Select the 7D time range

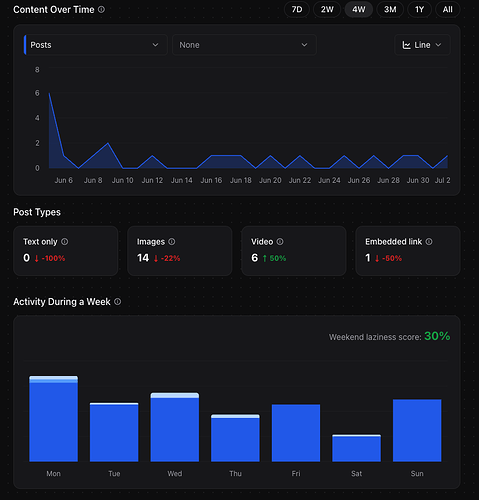tap(297, 9)
